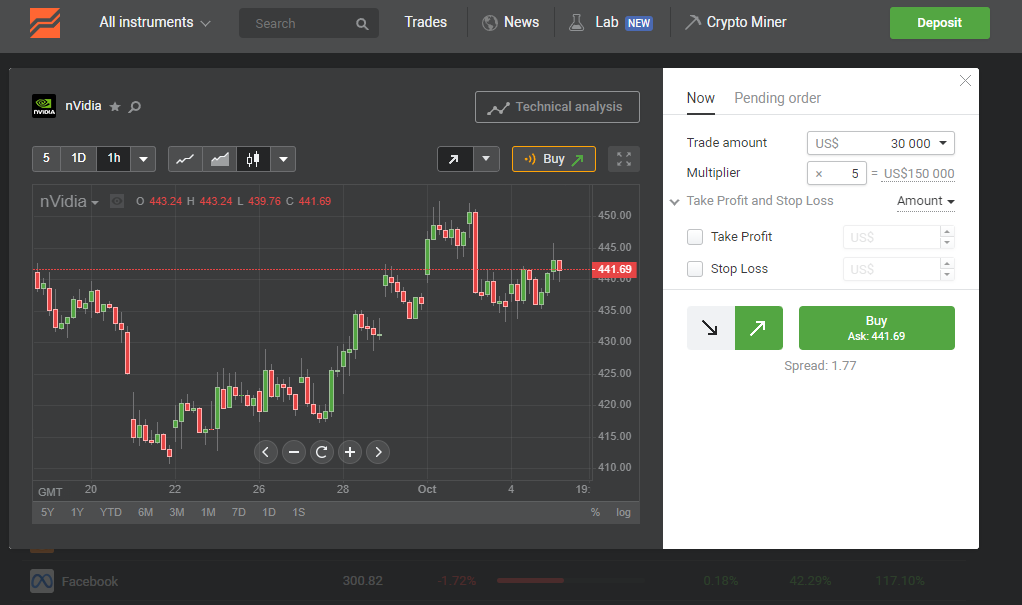
Task: Click green Buy Ask 441.69 button
Action: pos(877,328)
